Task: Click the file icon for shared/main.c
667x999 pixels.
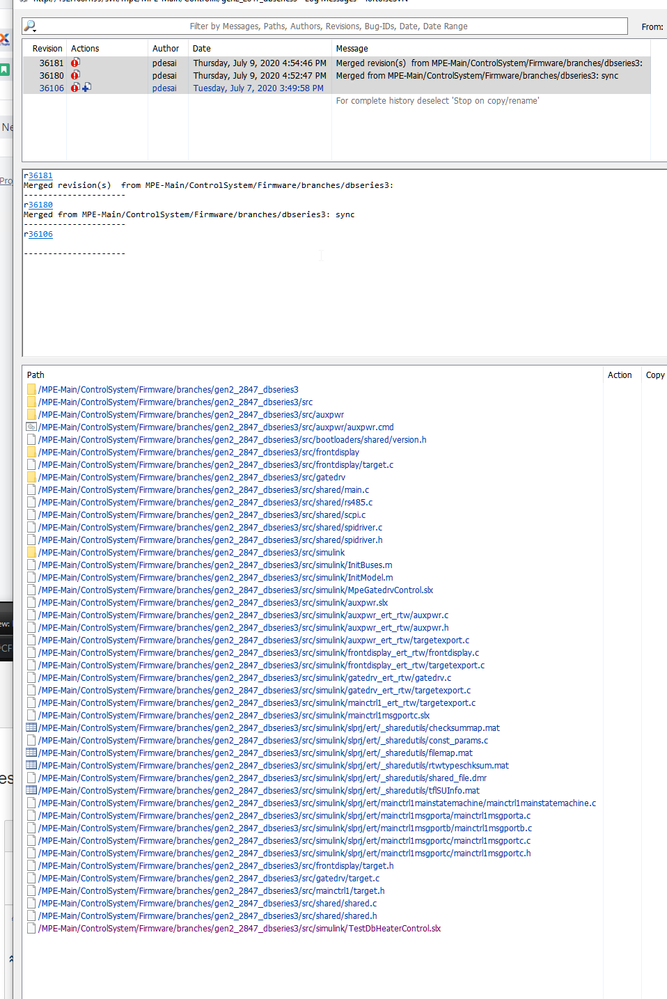Action: point(31,490)
